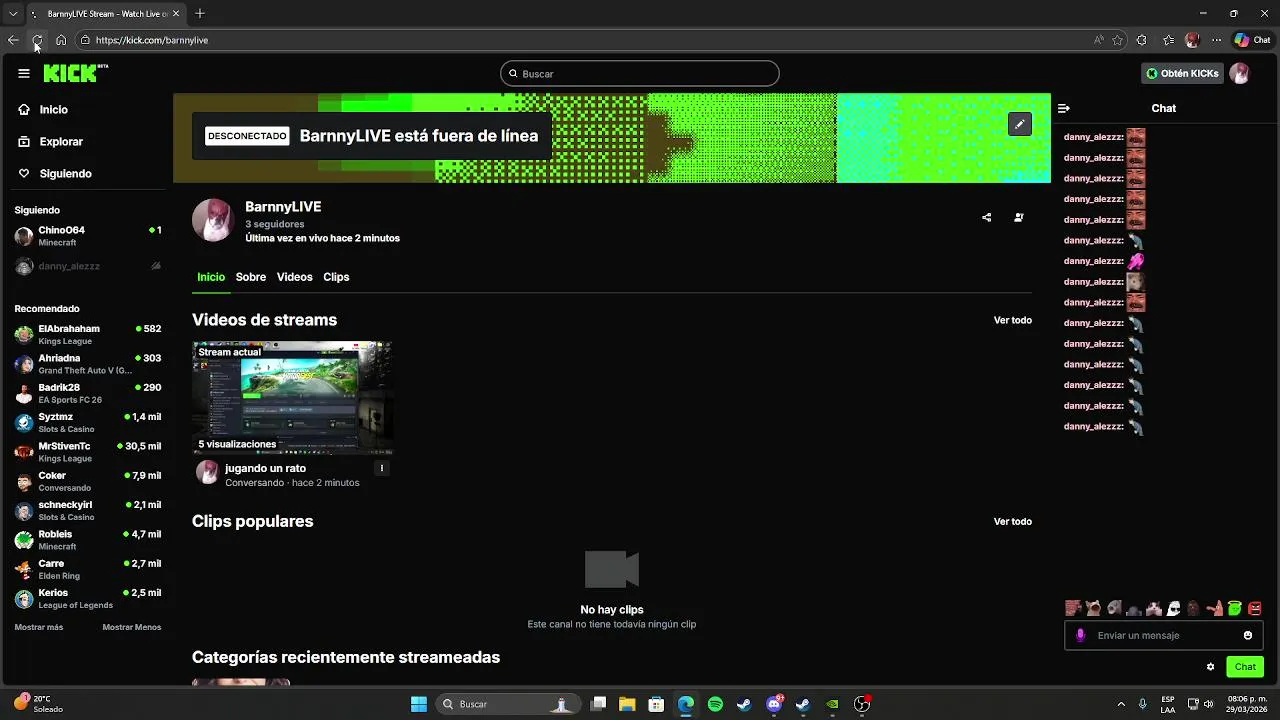Screen dimensions: 1280x720
Task: Add page to favorites star icon
Action: click(x=1117, y=40)
